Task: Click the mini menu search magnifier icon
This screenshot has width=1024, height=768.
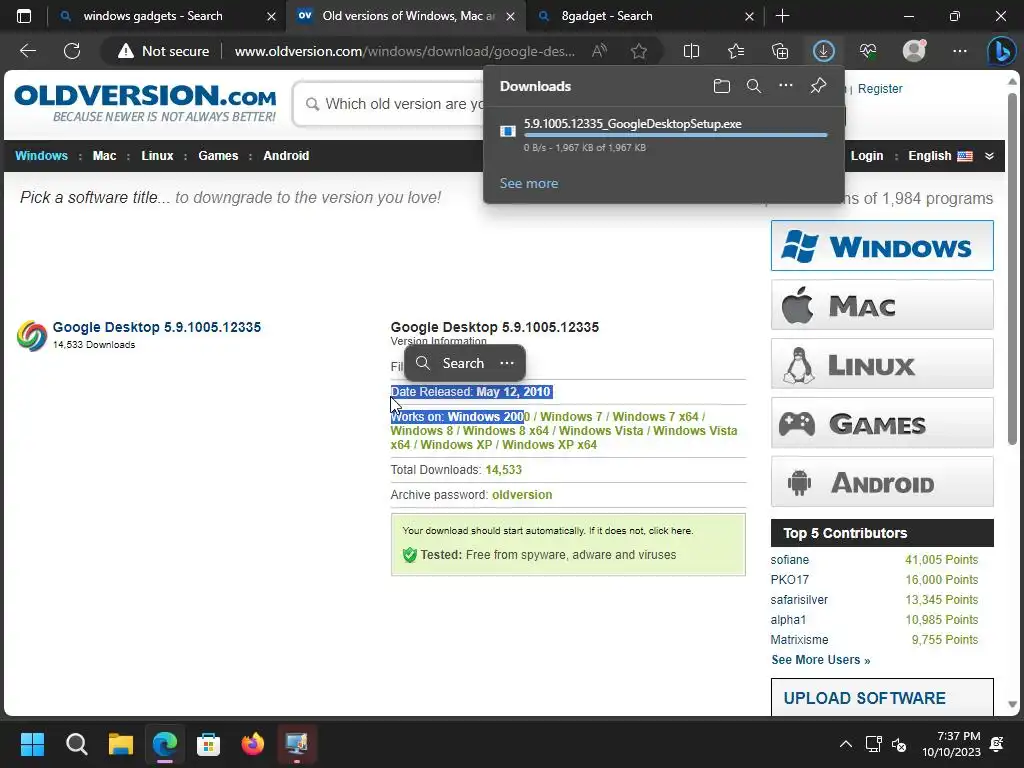Action: [423, 363]
